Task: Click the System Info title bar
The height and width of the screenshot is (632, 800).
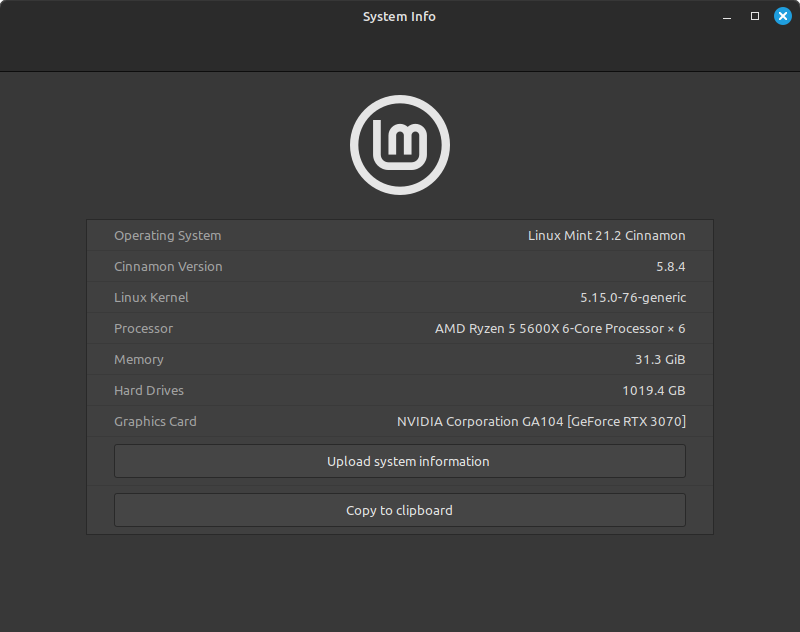Action: 400,16
